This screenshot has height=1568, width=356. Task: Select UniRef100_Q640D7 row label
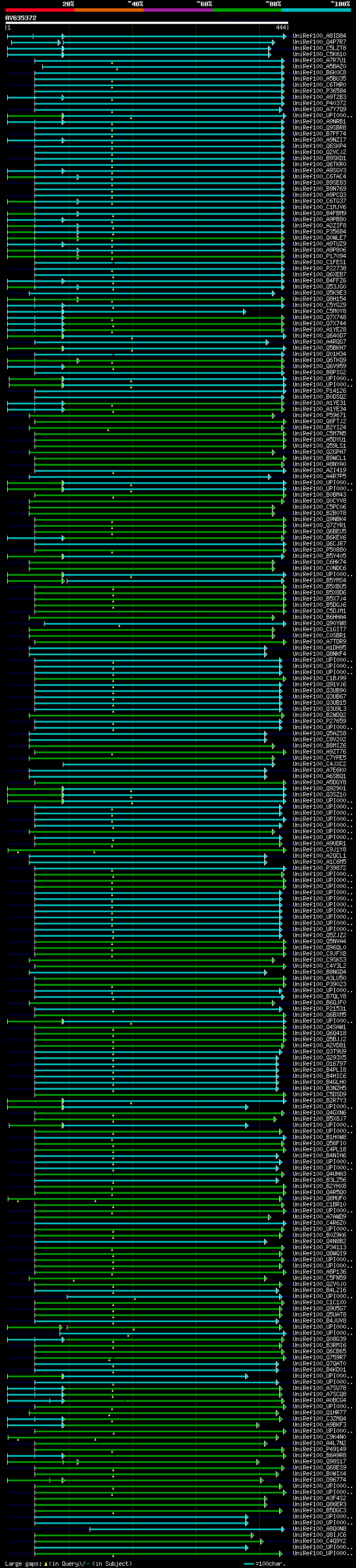click(x=319, y=336)
